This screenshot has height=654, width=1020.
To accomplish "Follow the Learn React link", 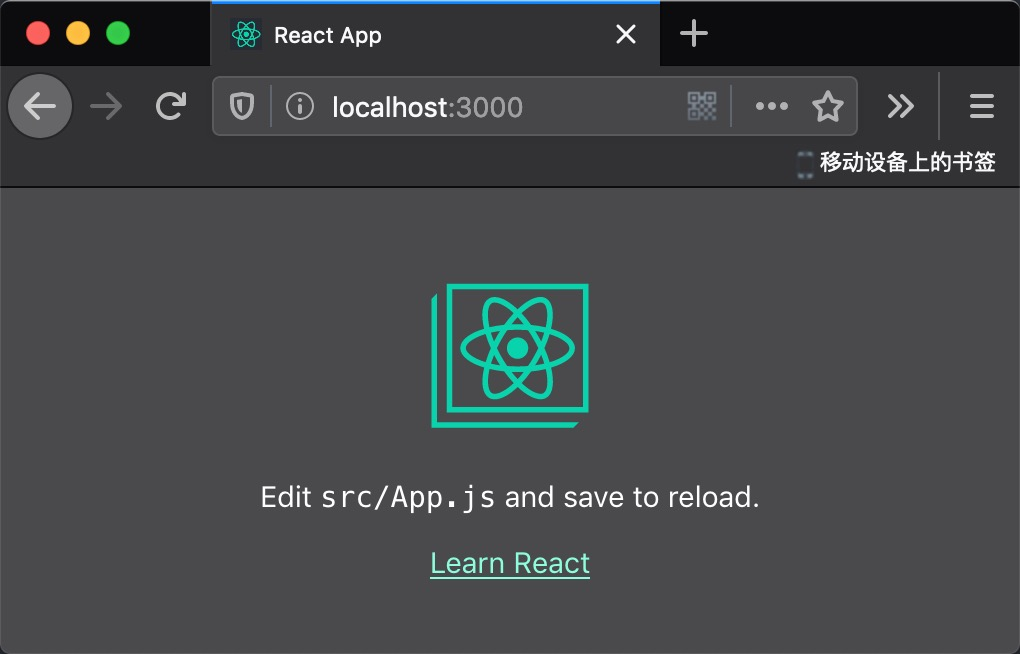I will click(x=510, y=564).
